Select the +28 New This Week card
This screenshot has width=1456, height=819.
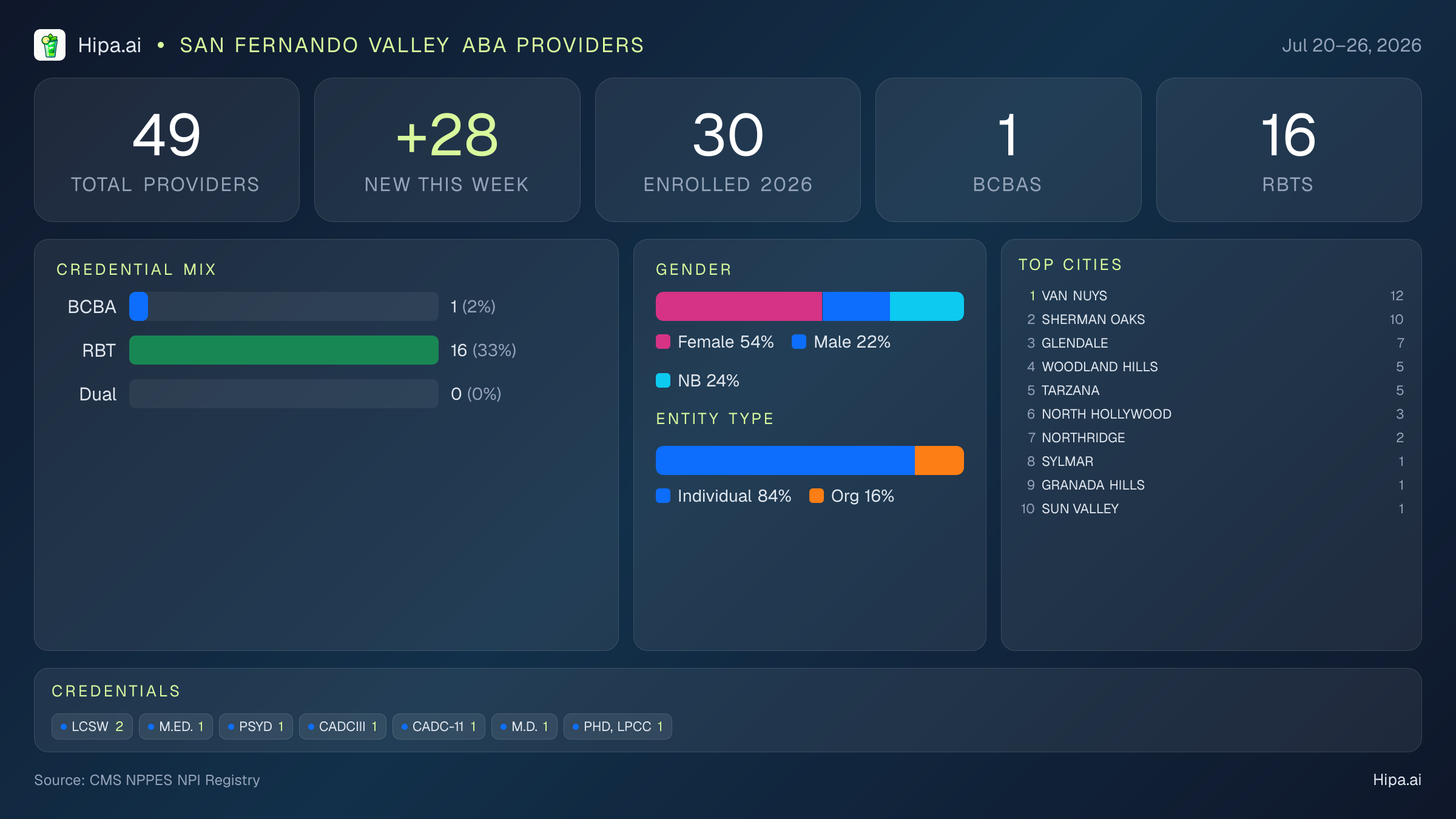pos(447,150)
